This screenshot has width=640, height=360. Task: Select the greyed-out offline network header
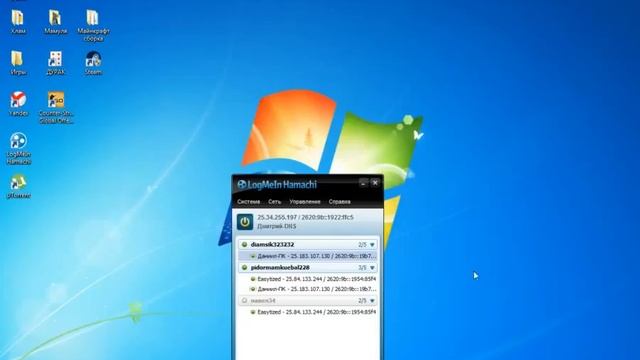(308, 300)
